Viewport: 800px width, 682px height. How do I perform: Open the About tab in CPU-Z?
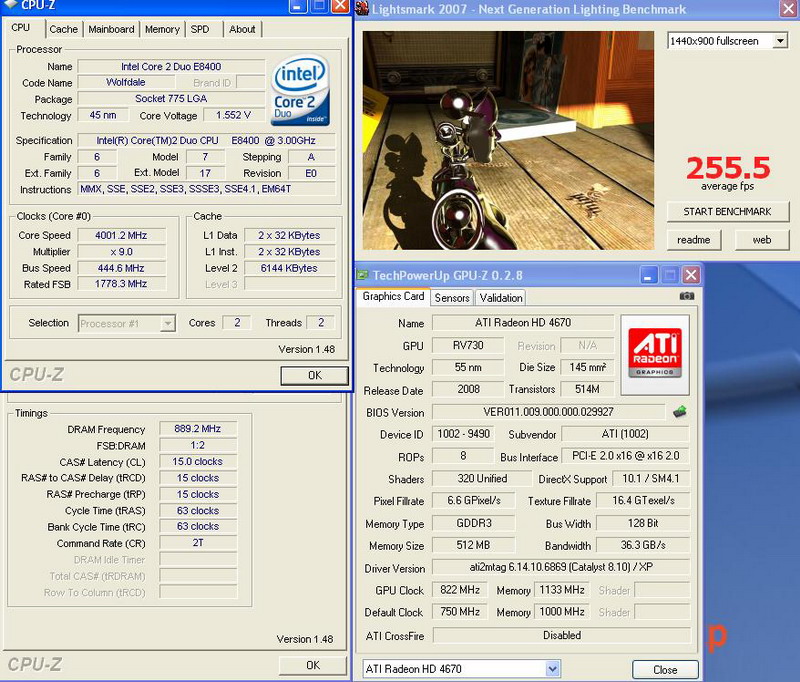(242, 29)
